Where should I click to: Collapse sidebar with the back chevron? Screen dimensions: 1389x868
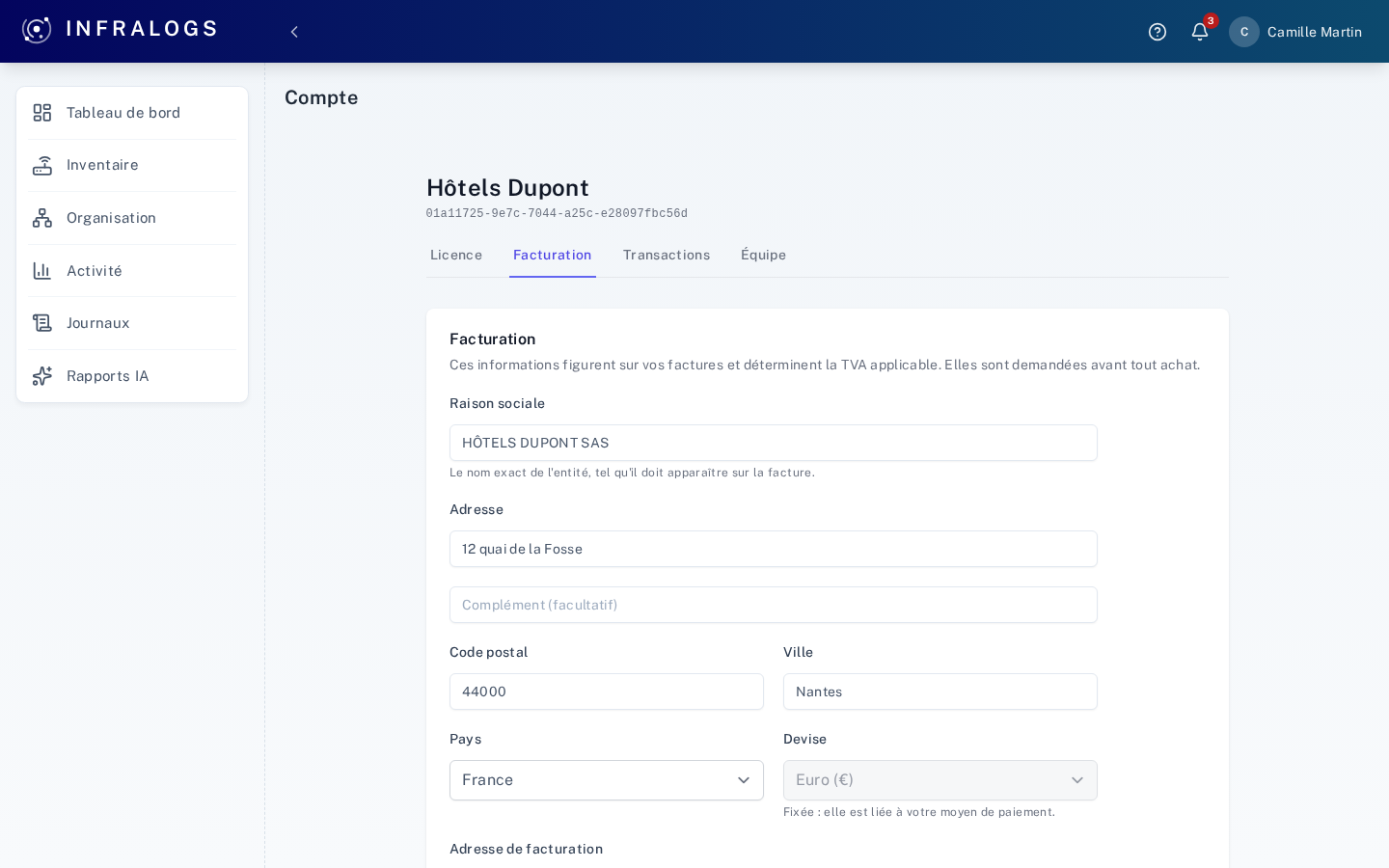(x=294, y=32)
